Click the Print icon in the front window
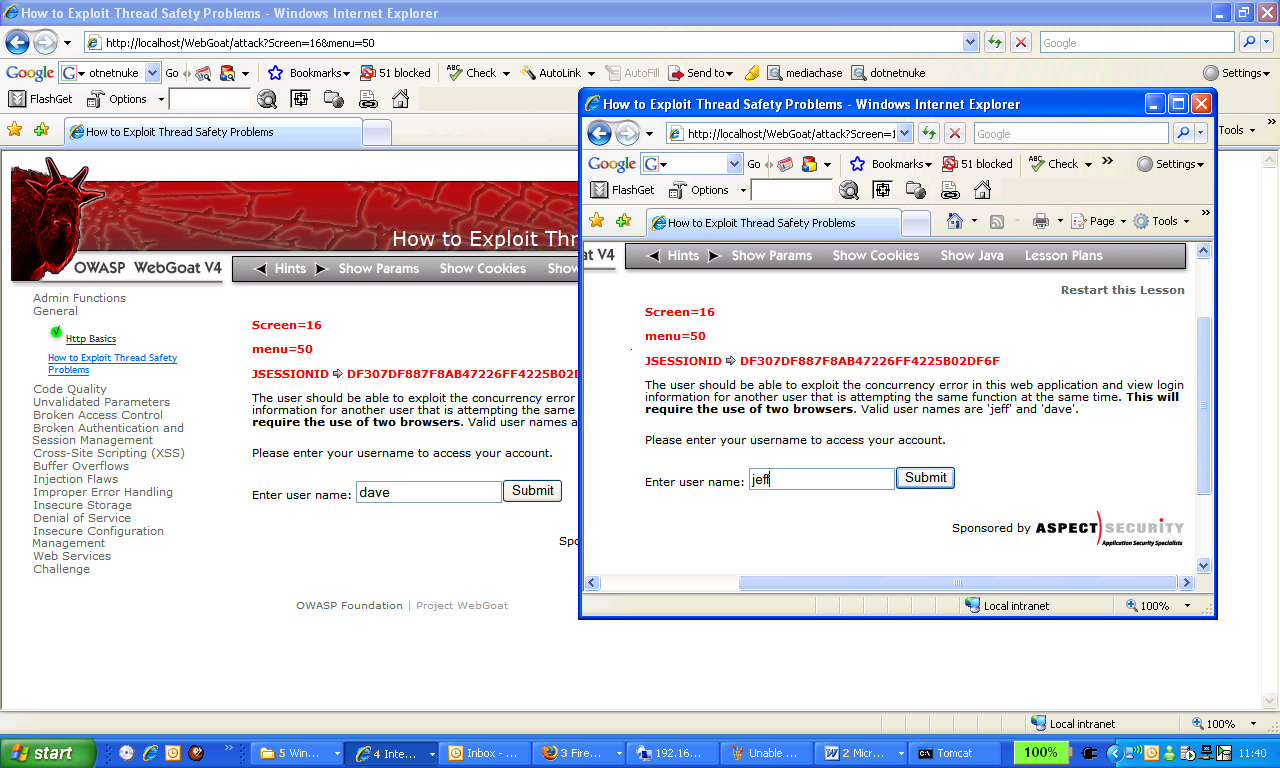 pos(1041,221)
